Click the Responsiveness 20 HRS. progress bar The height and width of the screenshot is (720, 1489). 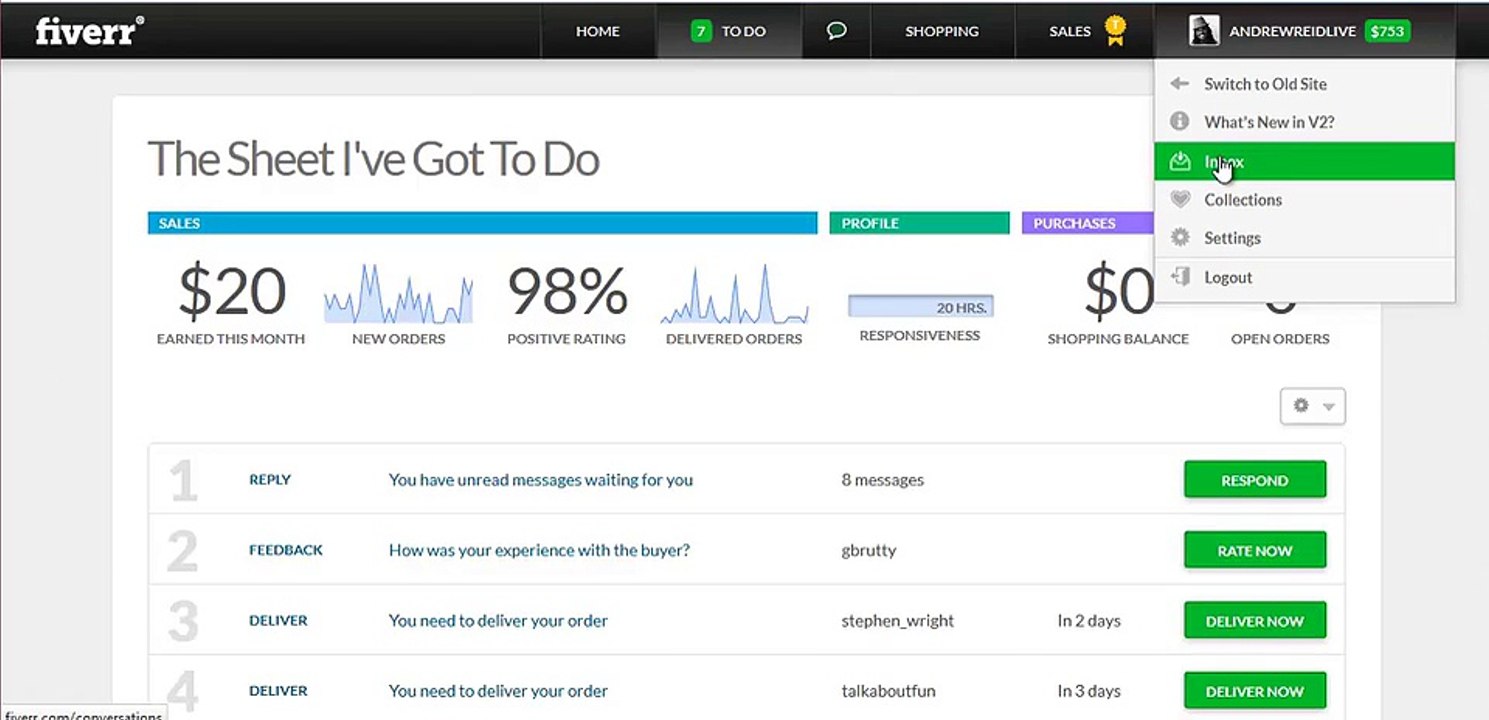(920, 306)
